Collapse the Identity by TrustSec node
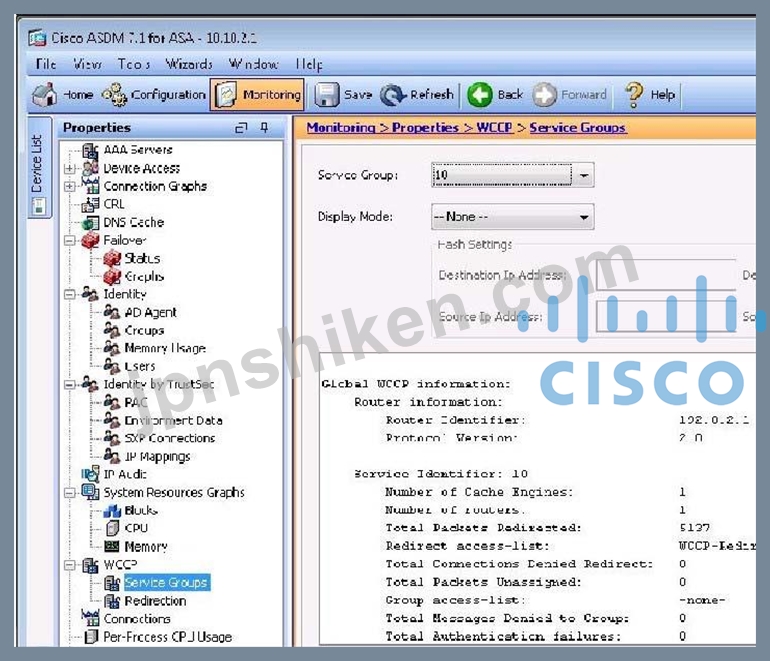The height and width of the screenshot is (661, 770). (x=69, y=385)
